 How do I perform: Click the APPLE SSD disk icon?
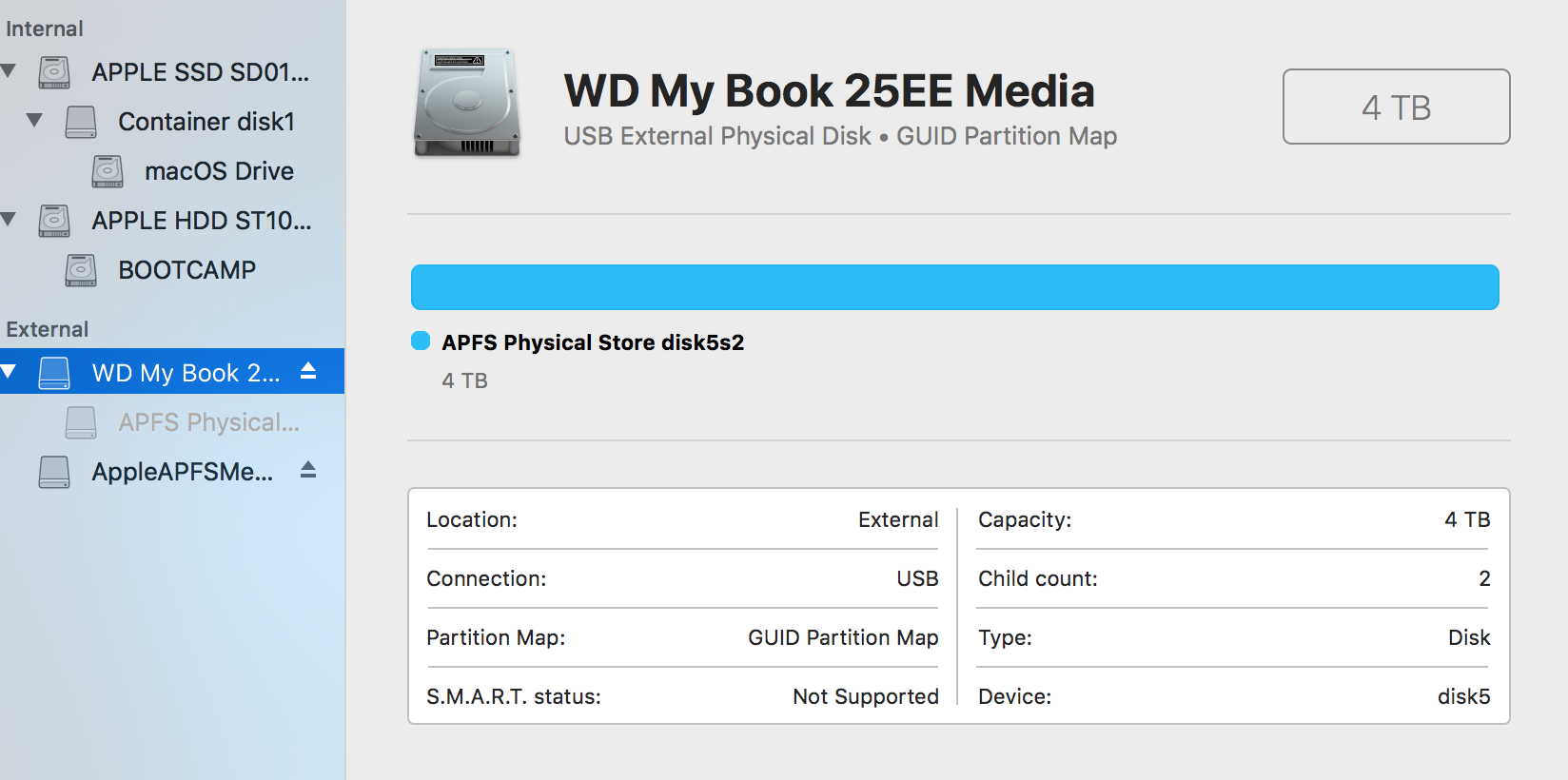(x=54, y=72)
